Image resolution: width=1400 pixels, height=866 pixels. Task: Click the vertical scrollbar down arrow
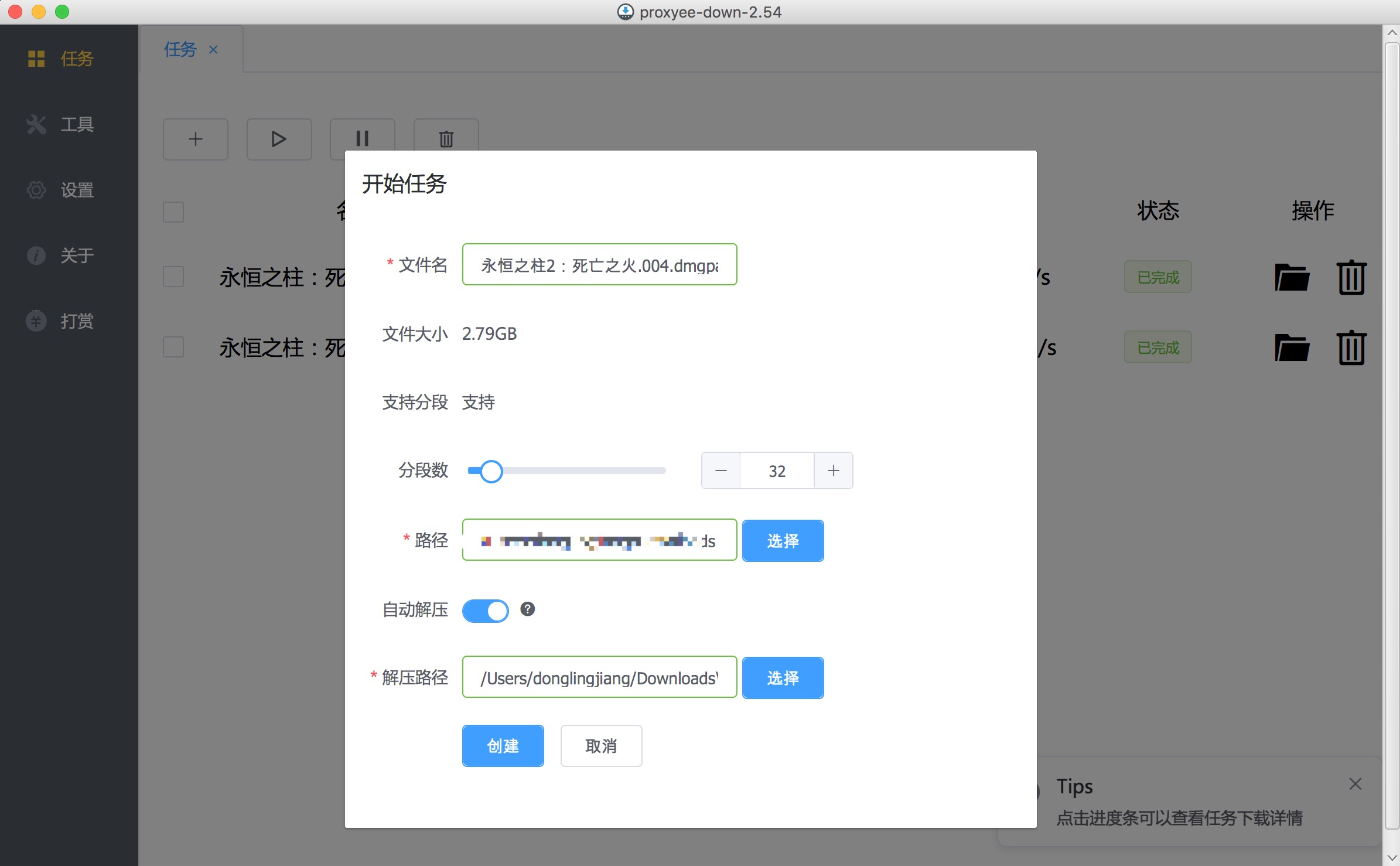(1392, 858)
